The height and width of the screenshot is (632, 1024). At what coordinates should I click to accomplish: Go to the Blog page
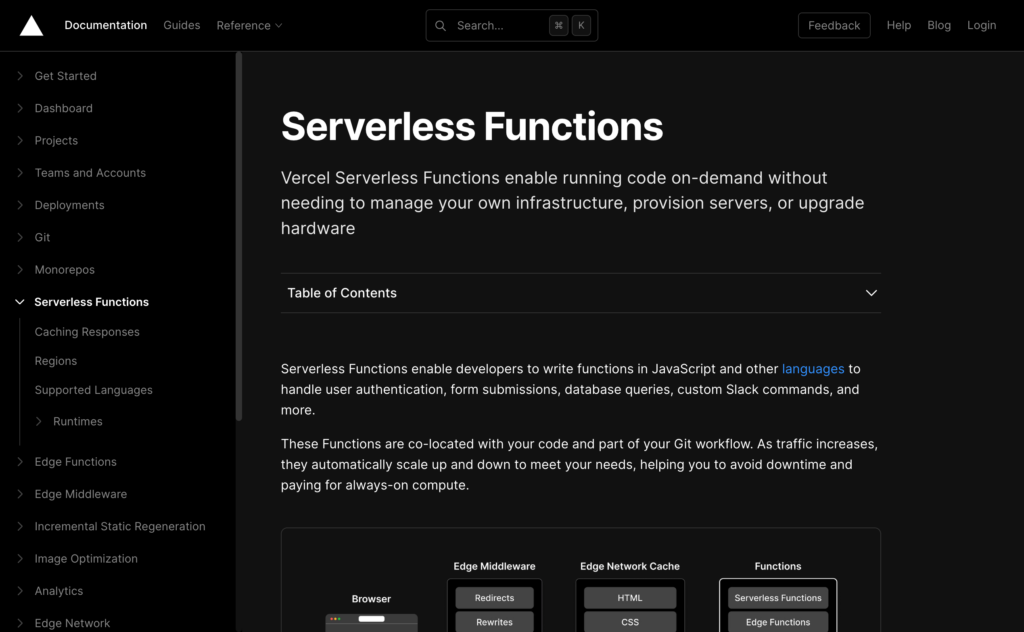click(939, 26)
